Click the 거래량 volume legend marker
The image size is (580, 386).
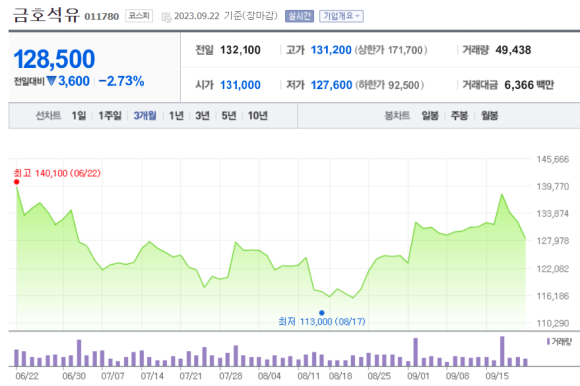(548, 342)
